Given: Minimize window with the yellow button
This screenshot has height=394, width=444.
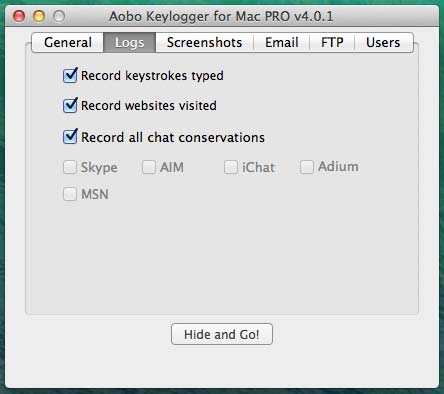Looking at the screenshot, I should click(x=39, y=16).
